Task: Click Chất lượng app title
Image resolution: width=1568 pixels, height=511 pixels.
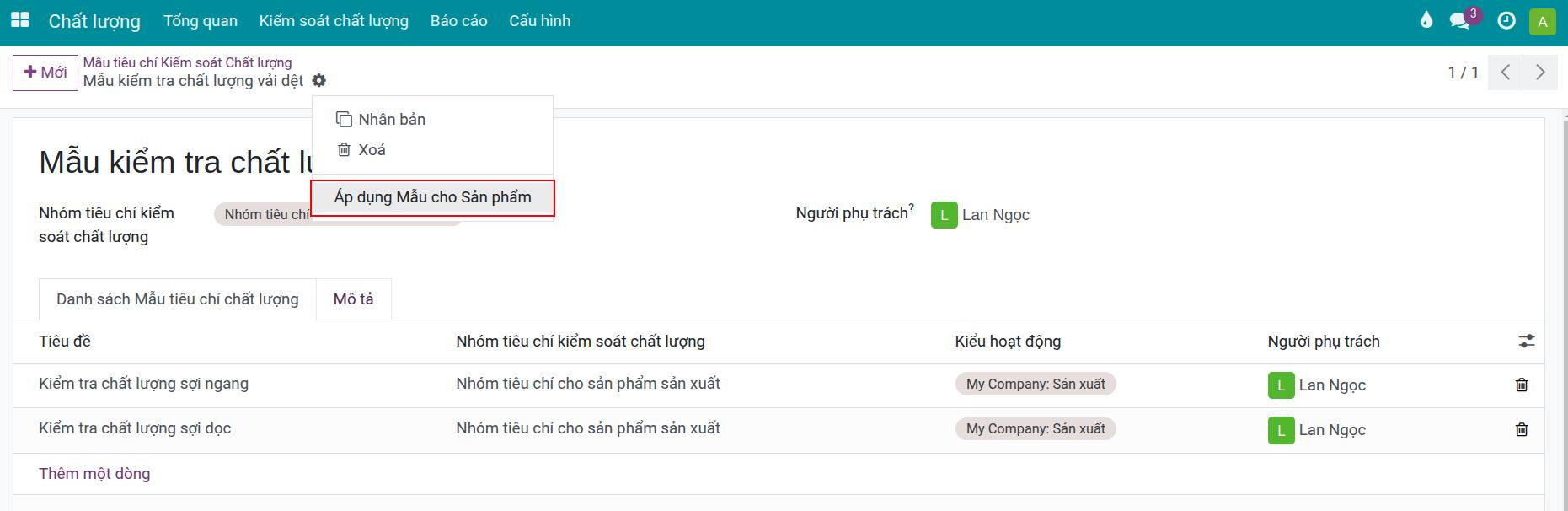Action: (x=94, y=21)
